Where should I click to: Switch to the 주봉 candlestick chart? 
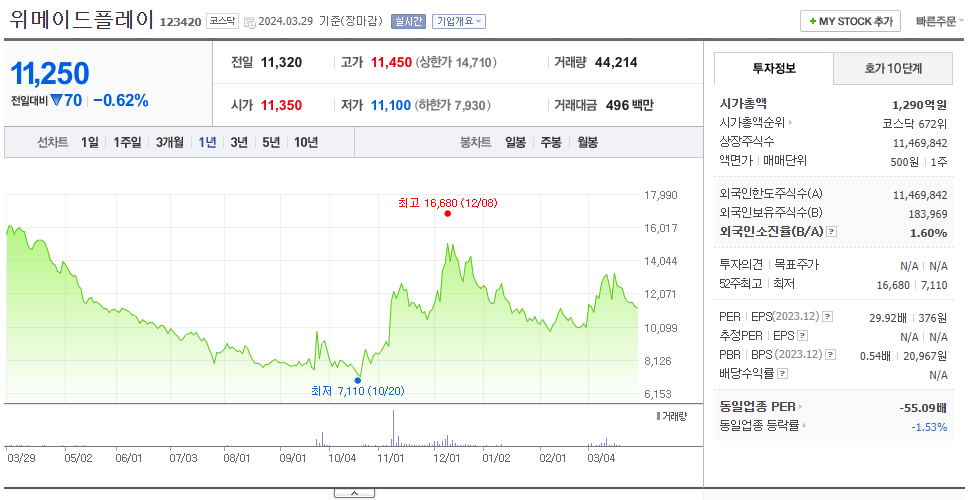(551, 143)
